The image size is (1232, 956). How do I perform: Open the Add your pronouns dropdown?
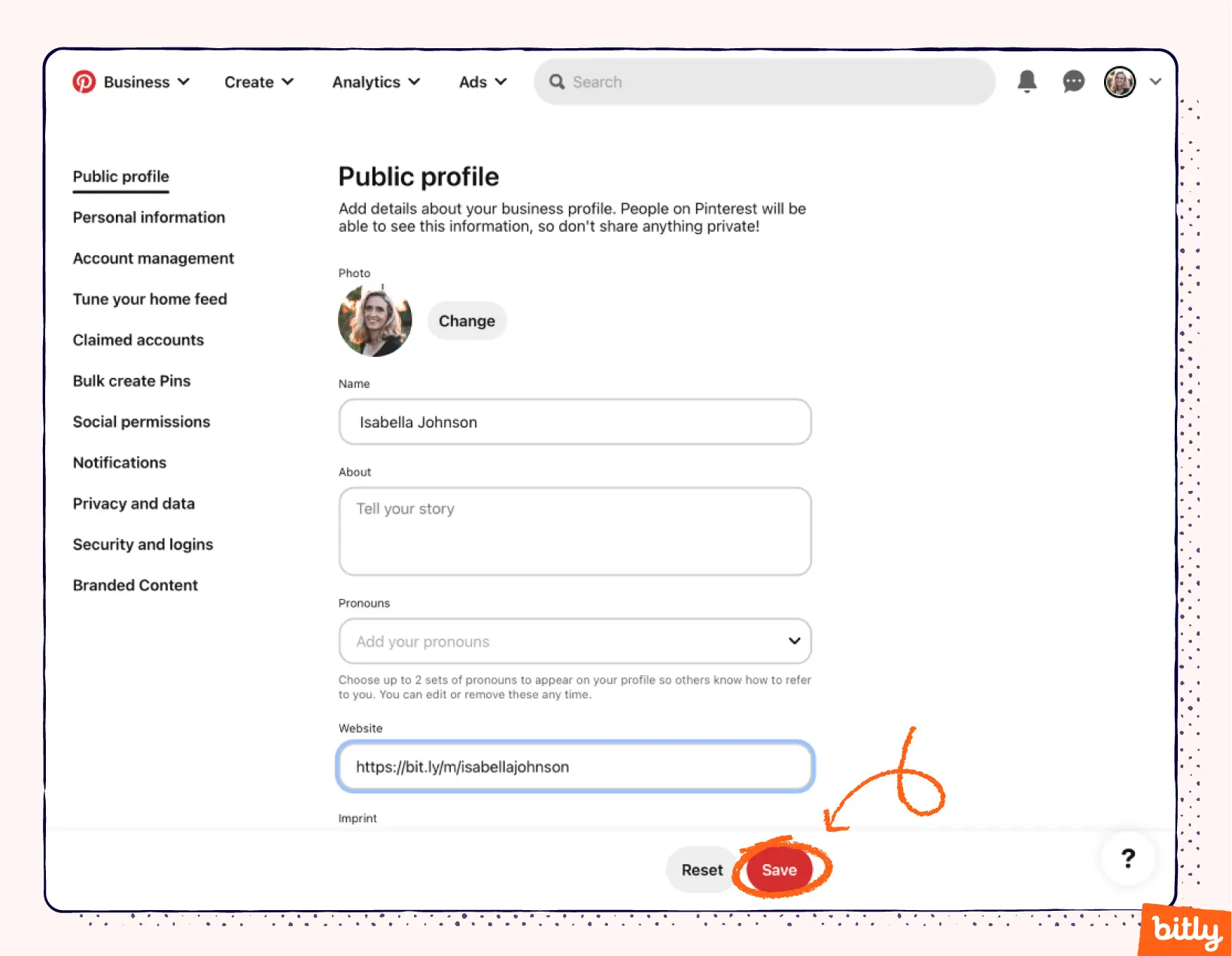[574, 641]
